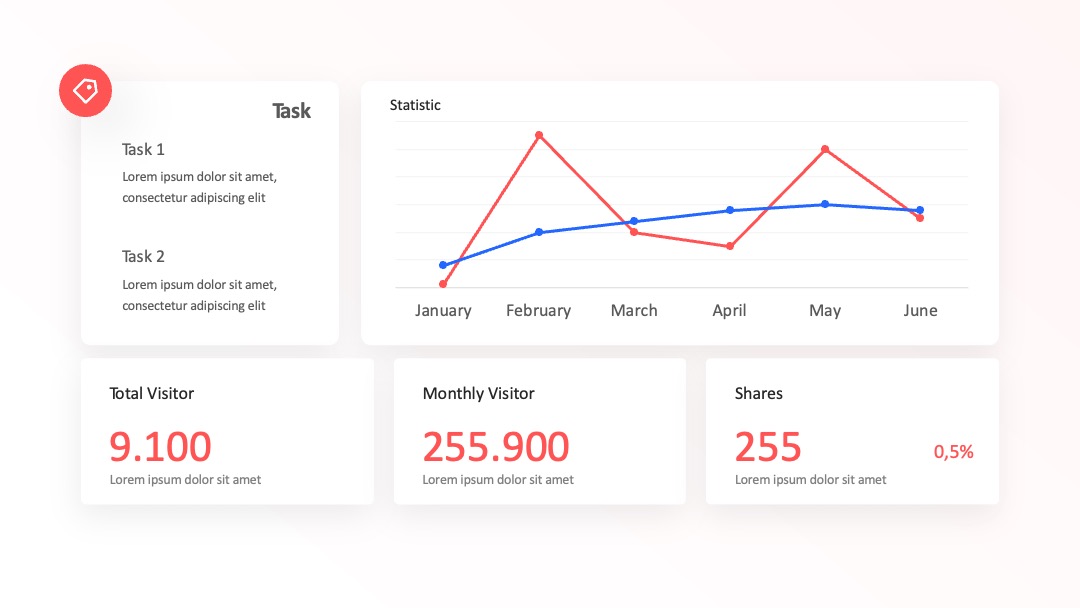The image size is (1080, 608).
Task: Select the Task 2 heading
Action: tap(143, 256)
